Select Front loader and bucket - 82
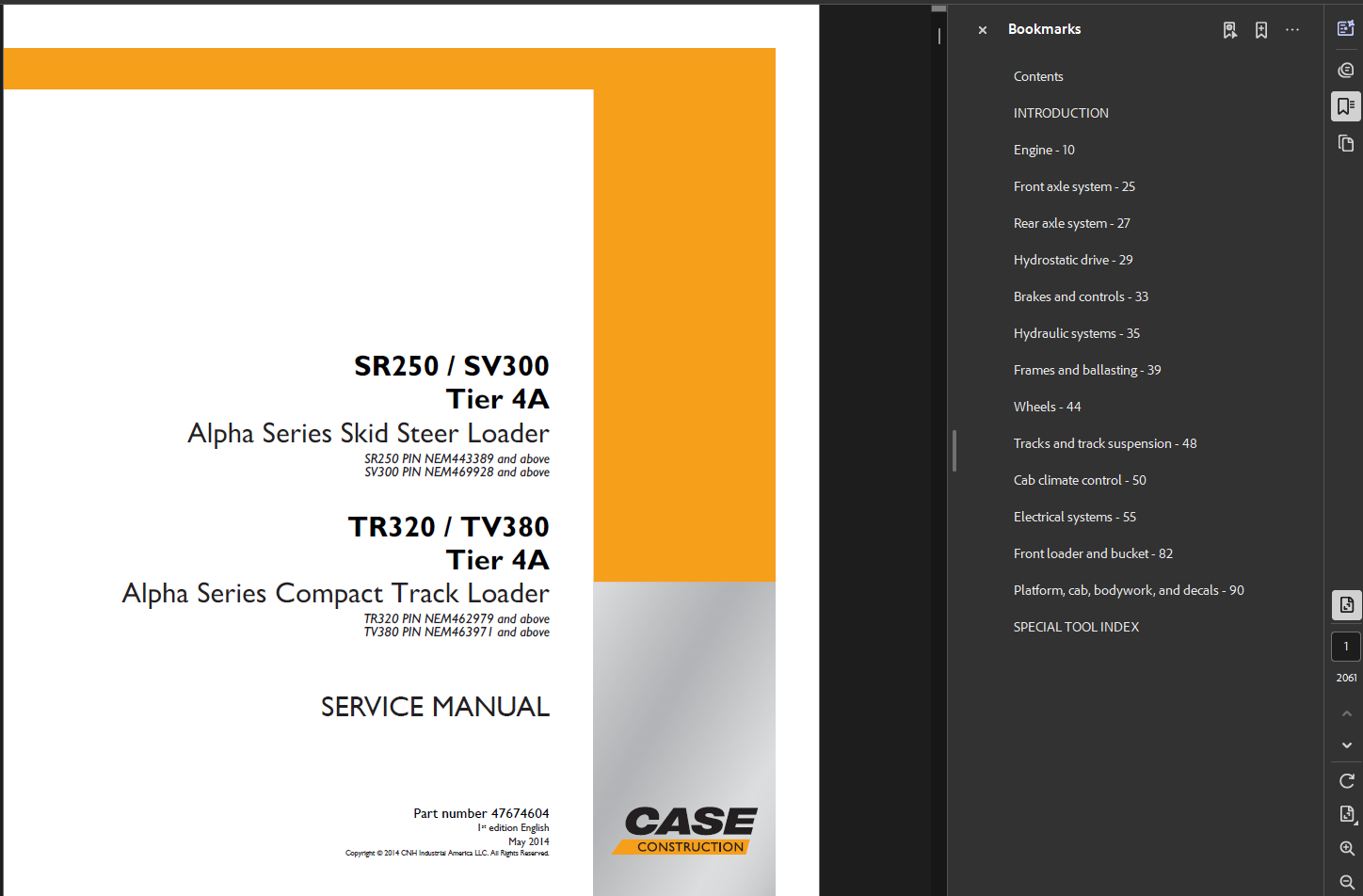 (1093, 554)
